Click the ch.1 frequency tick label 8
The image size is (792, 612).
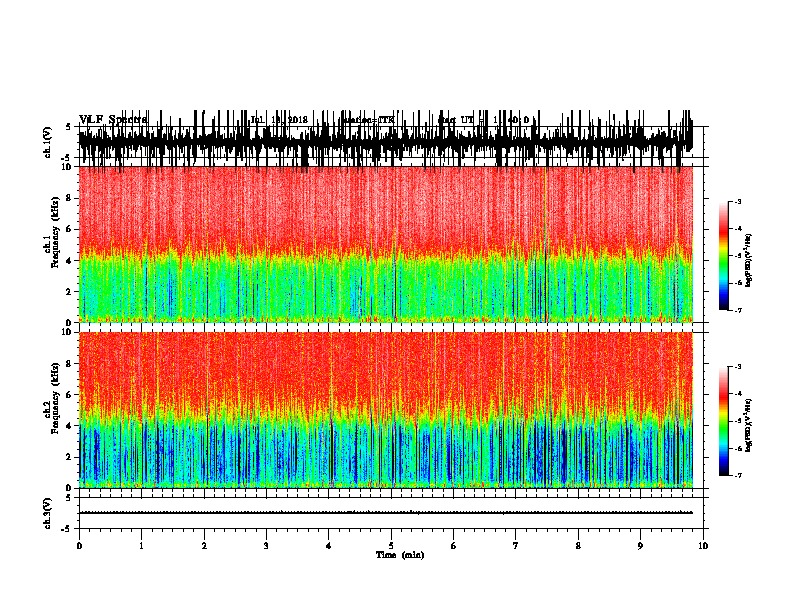[x=69, y=198]
